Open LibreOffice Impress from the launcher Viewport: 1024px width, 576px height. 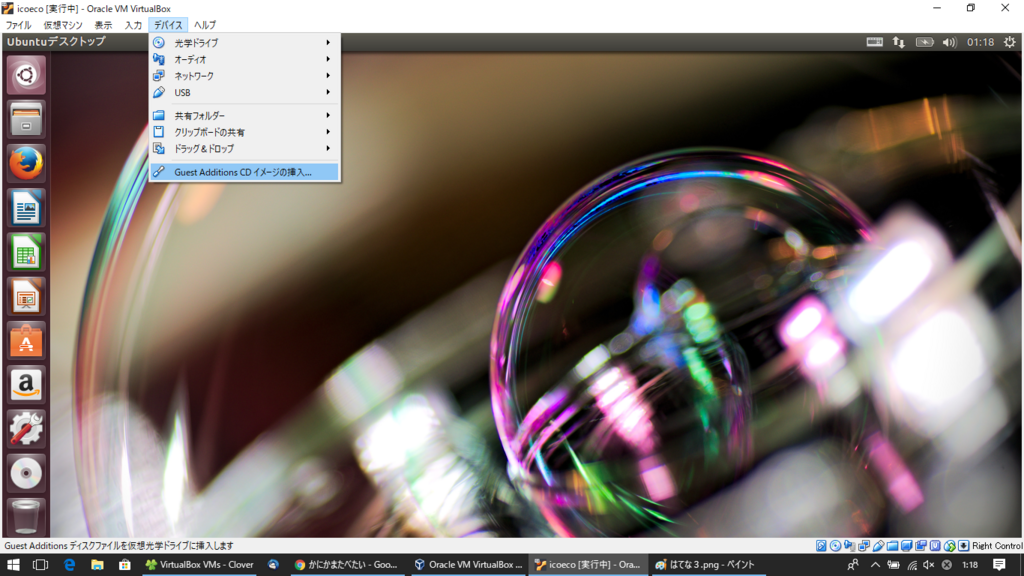coord(26,296)
